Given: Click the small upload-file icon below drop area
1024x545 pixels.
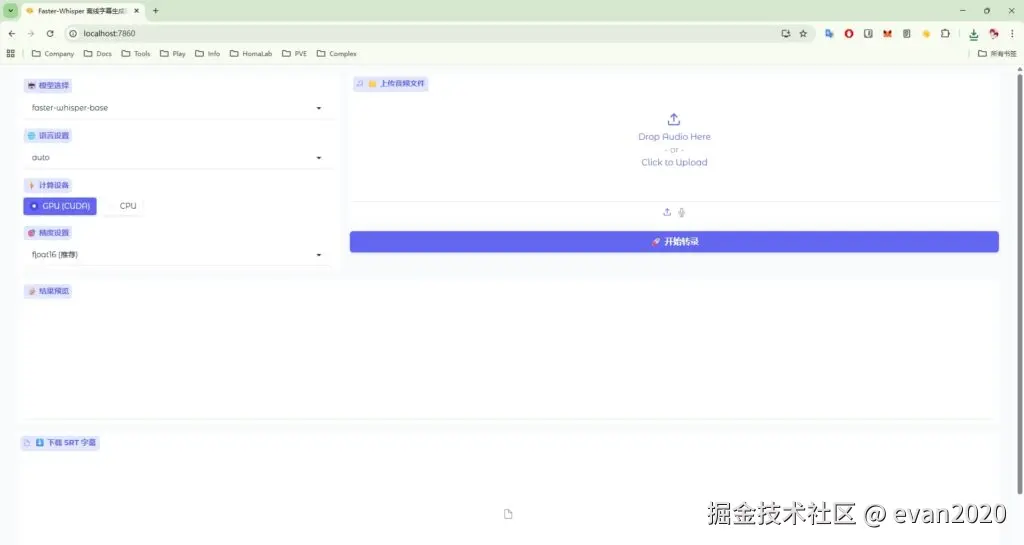Looking at the screenshot, I should 667,212.
